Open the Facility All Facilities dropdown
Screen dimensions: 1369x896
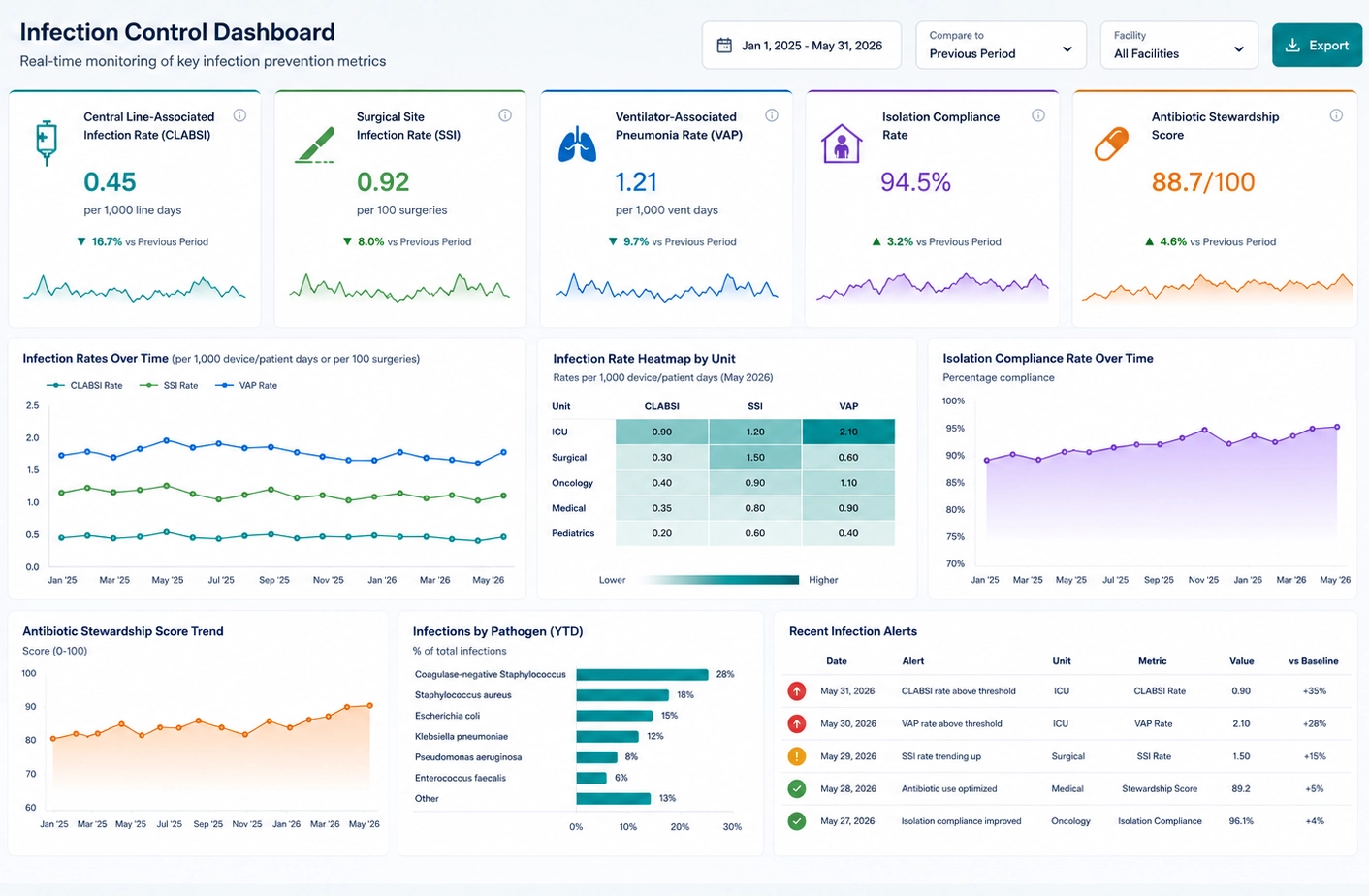1179,46
